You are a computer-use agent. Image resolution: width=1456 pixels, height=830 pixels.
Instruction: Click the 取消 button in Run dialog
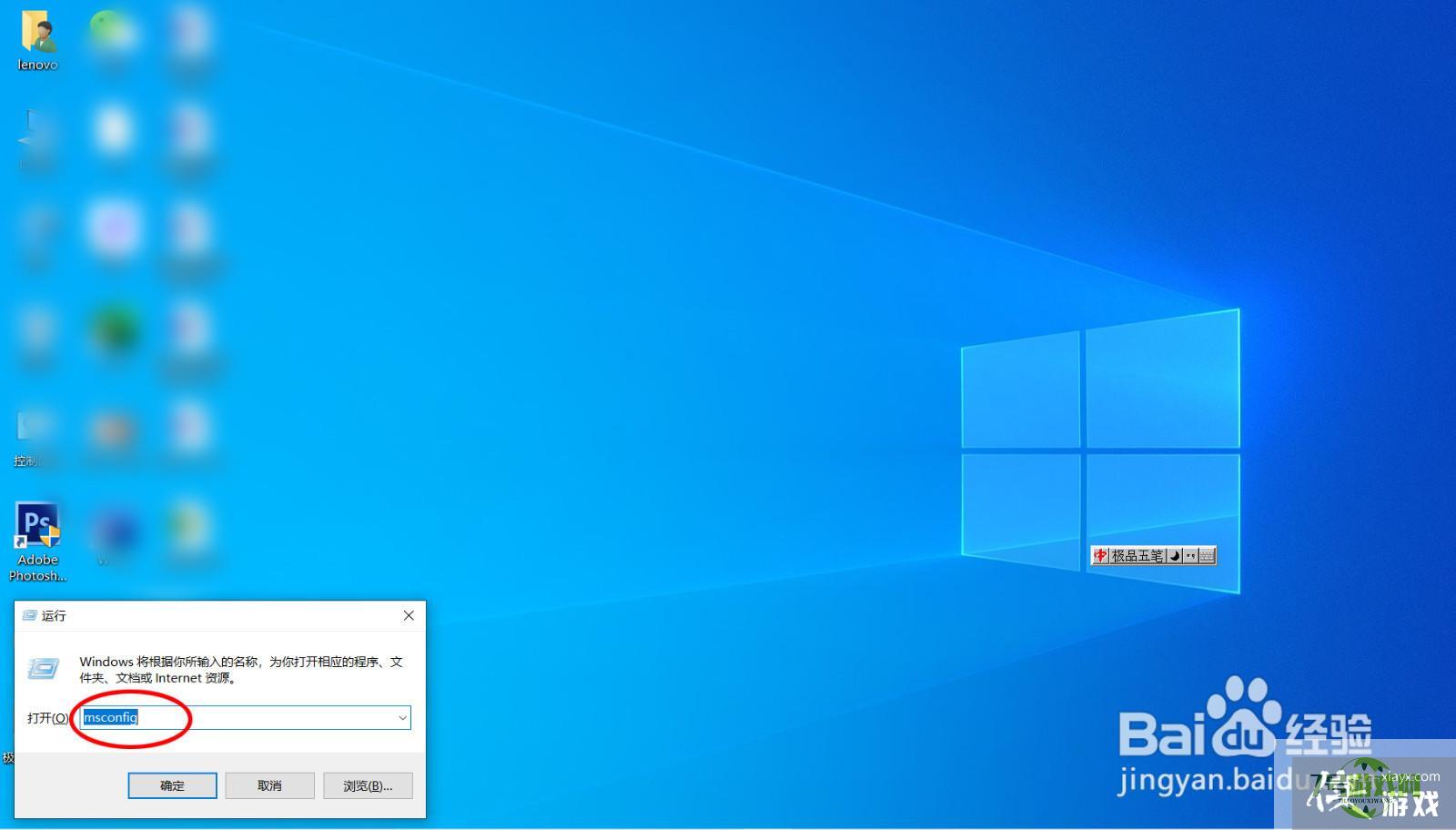pyautogui.click(x=269, y=785)
